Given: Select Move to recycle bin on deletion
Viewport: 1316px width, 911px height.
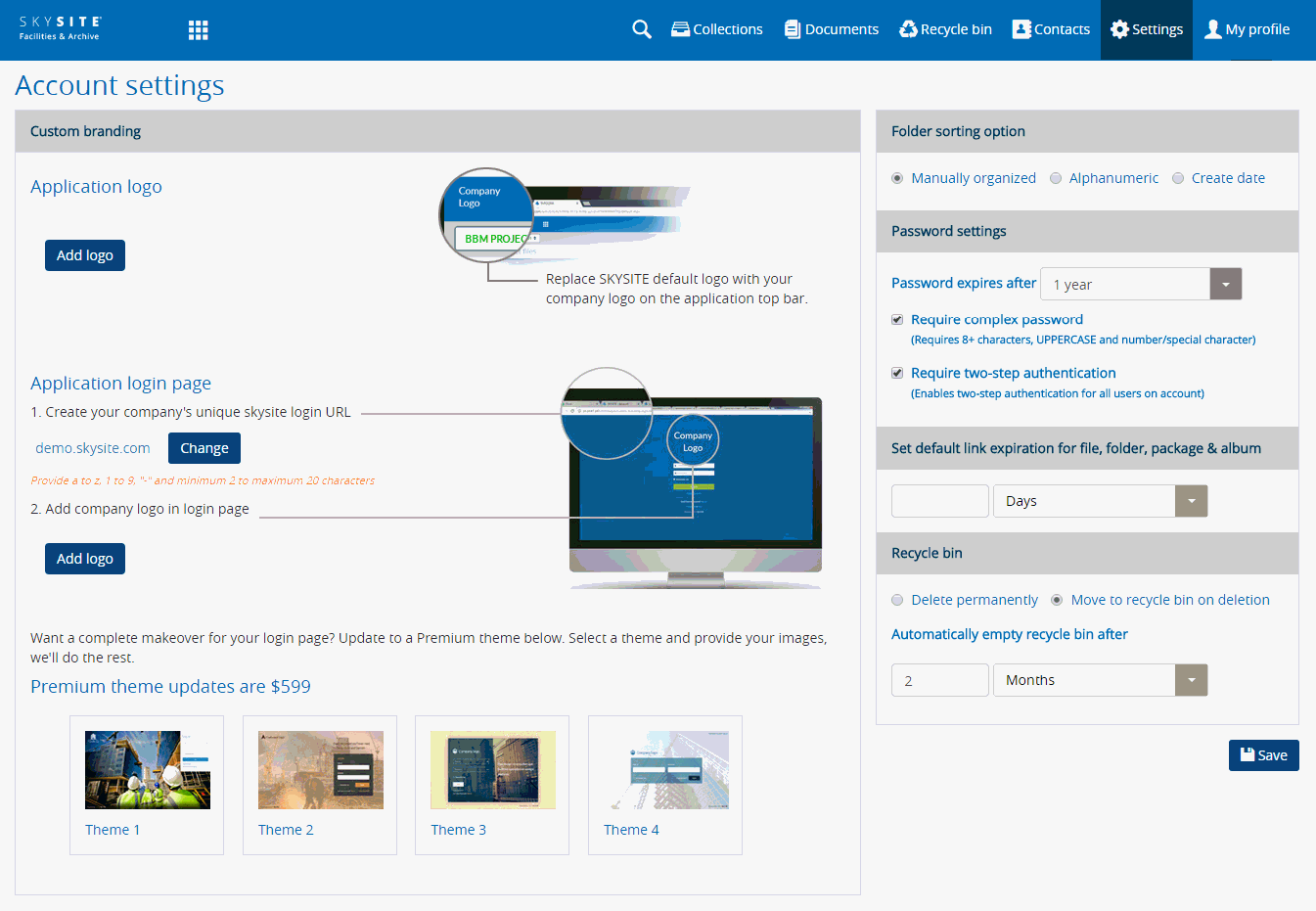Looking at the screenshot, I should point(1057,600).
